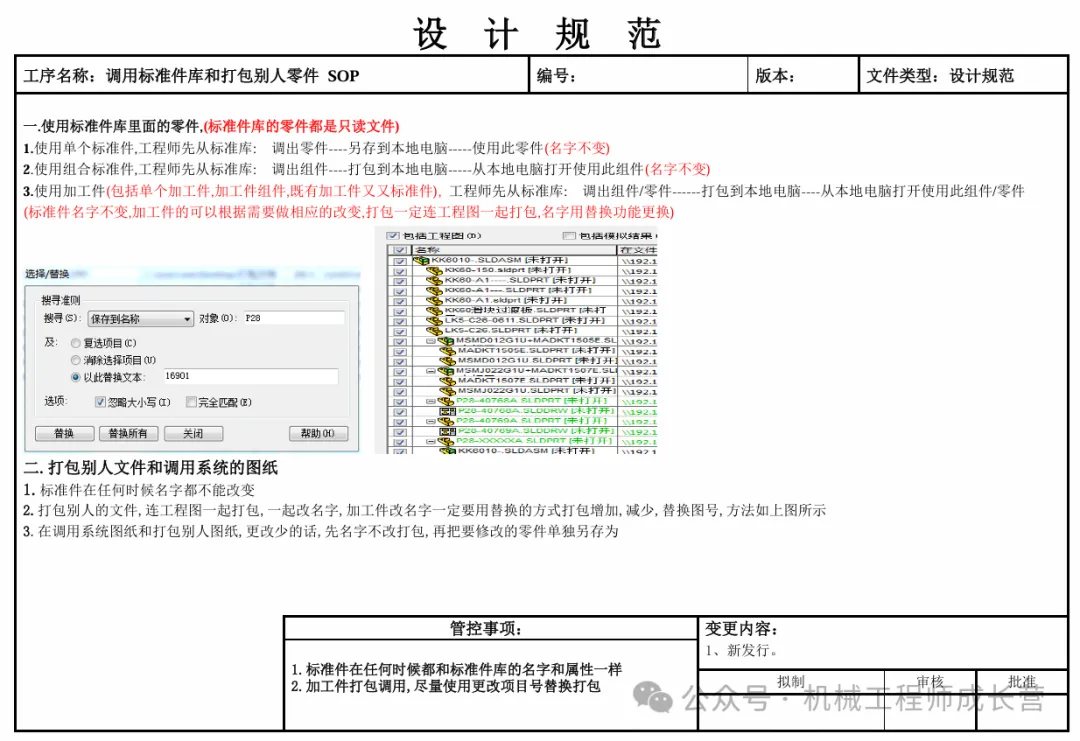Click the part icon beside KK60-150.sldprt
The width and height of the screenshot is (1080, 741).
[x=434, y=271]
